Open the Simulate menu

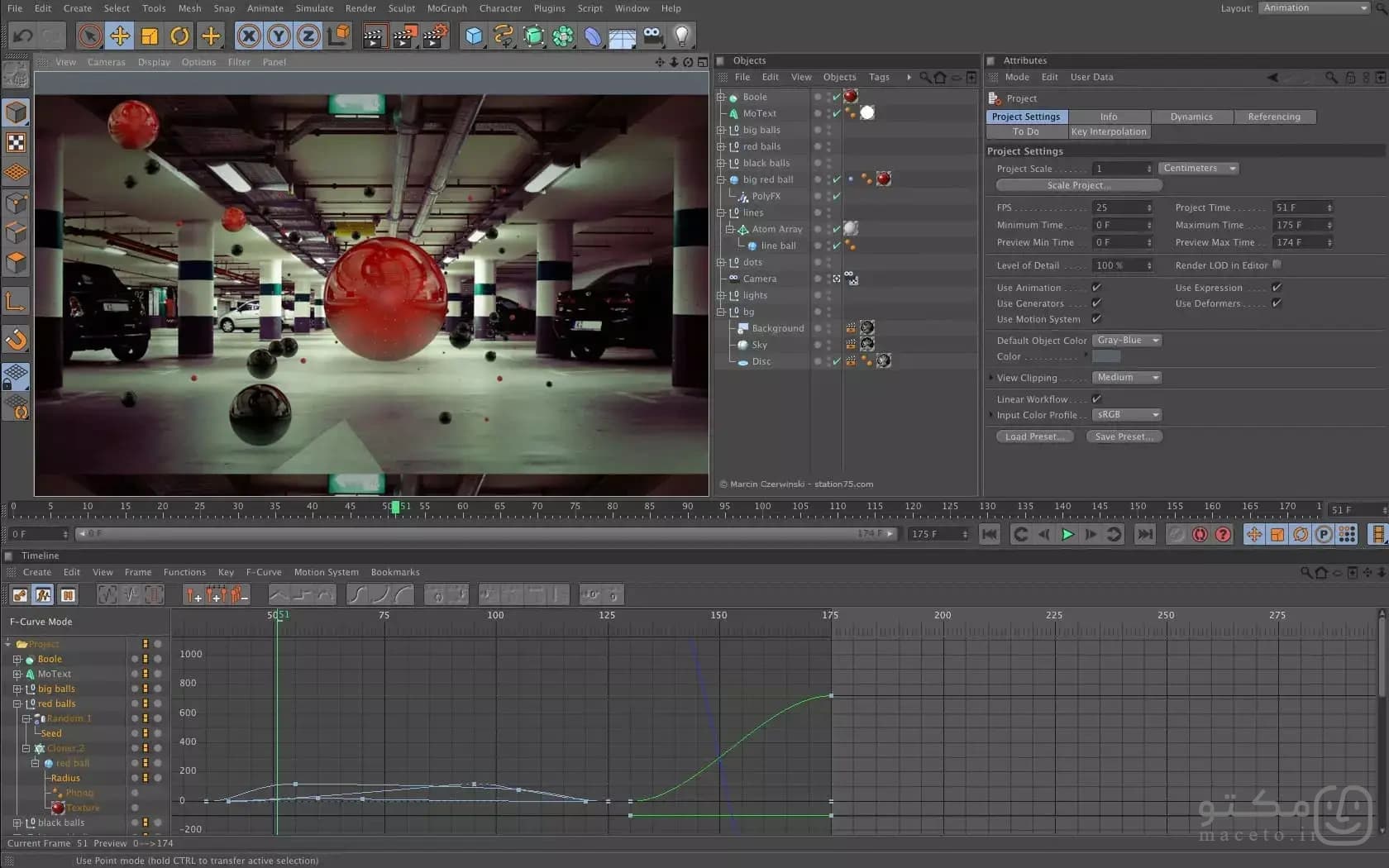[x=314, y=8]
